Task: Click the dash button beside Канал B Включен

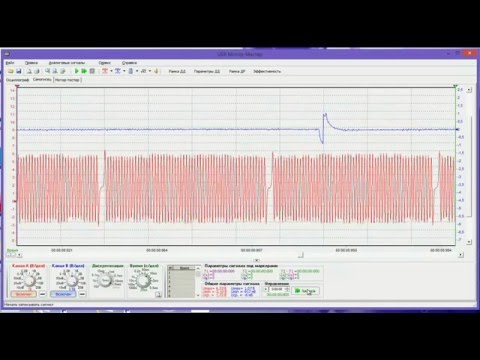Action: [82, 294]
